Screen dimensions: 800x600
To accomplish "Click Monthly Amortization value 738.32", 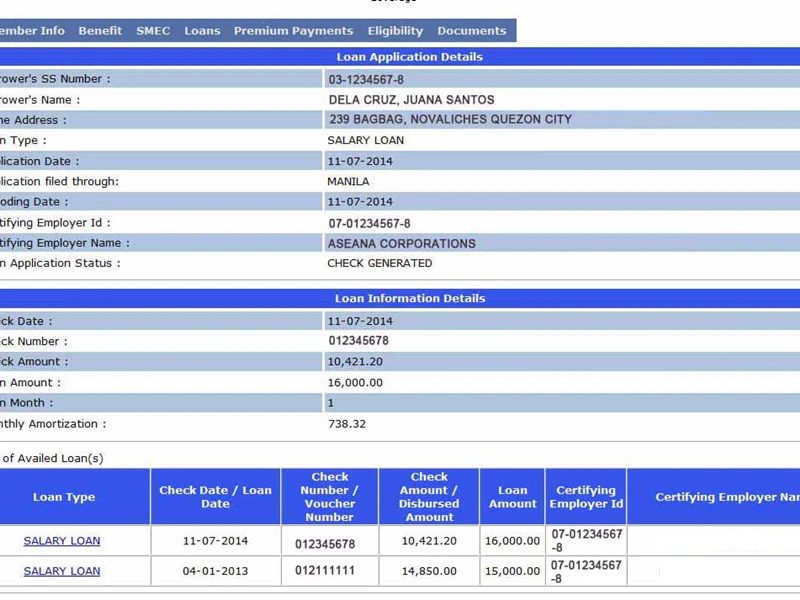I will coord(347,424).
